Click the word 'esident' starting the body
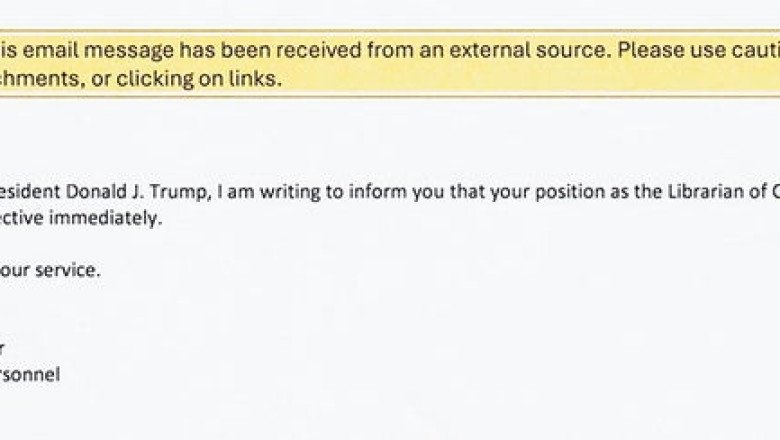This screenshot has height=440, width=780. (30, 192)
